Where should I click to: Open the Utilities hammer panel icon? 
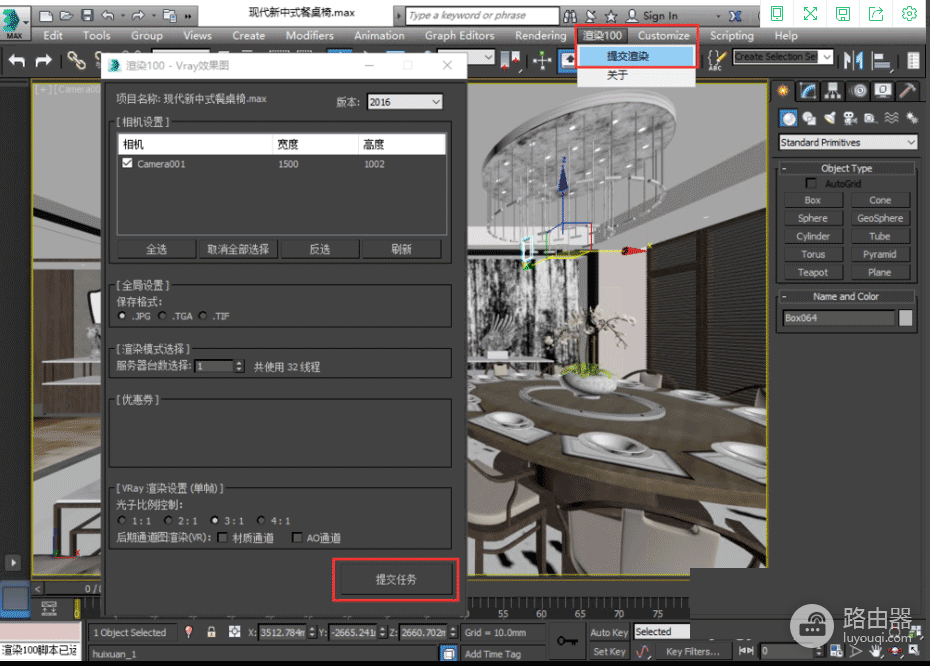pyautogui.click(x=907, y=90)
